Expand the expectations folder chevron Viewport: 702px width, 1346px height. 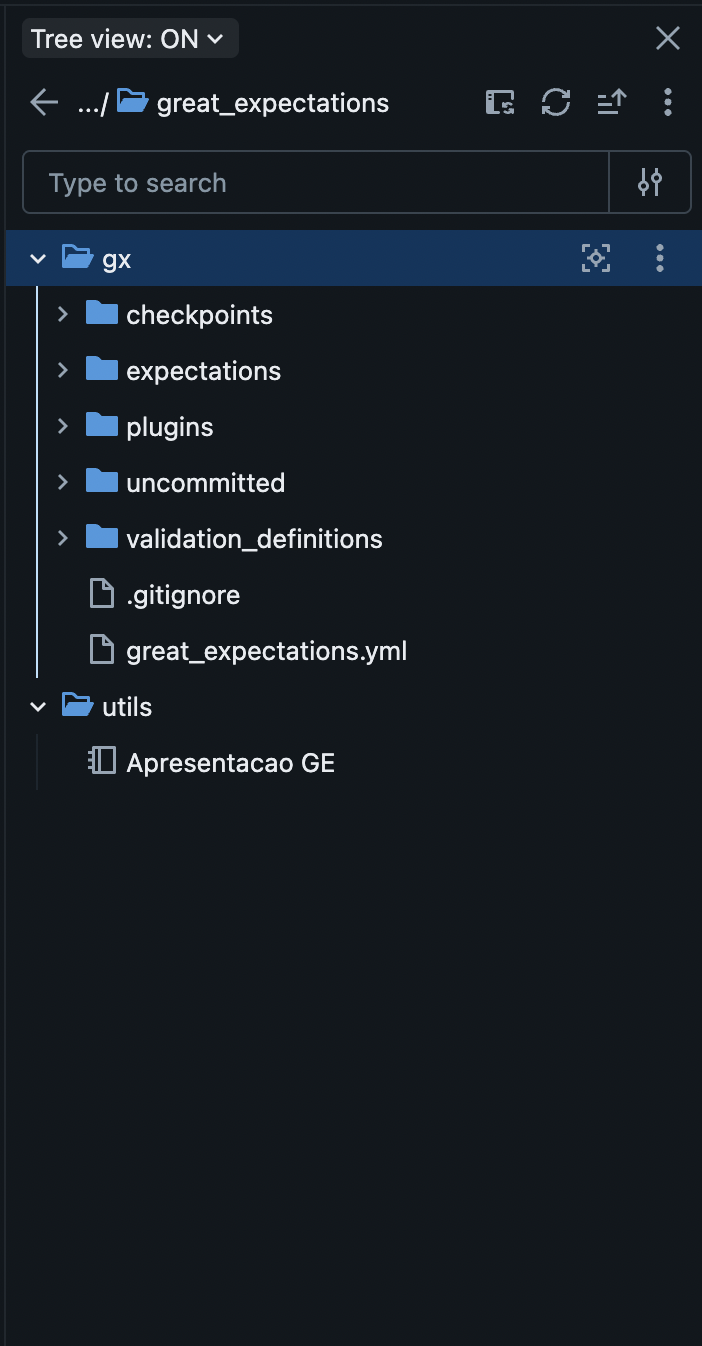point(63,370)
